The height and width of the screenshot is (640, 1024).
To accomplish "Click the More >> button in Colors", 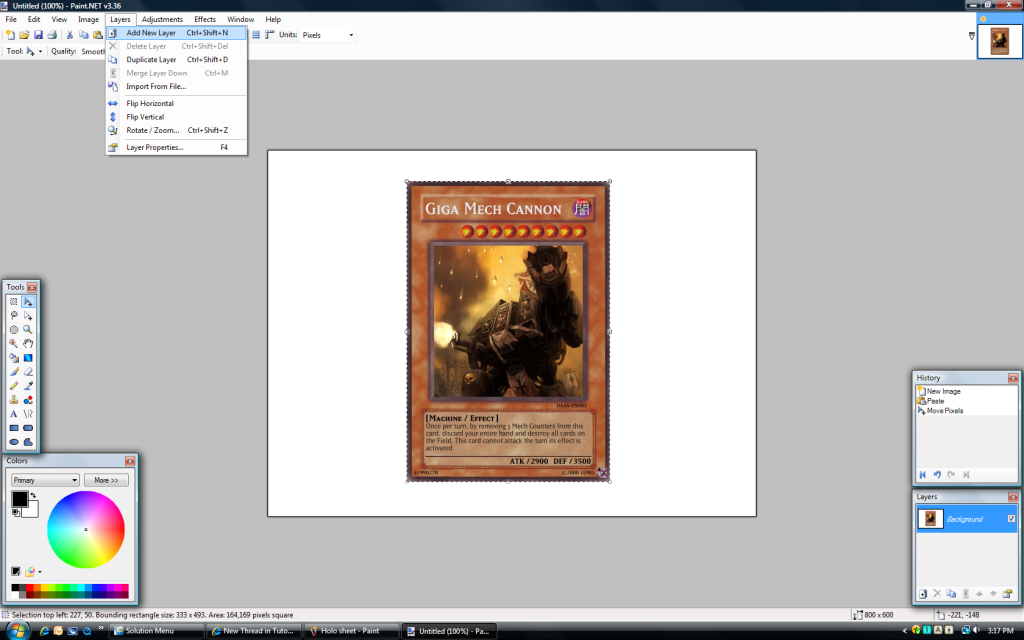I will (x=106, y=480).
